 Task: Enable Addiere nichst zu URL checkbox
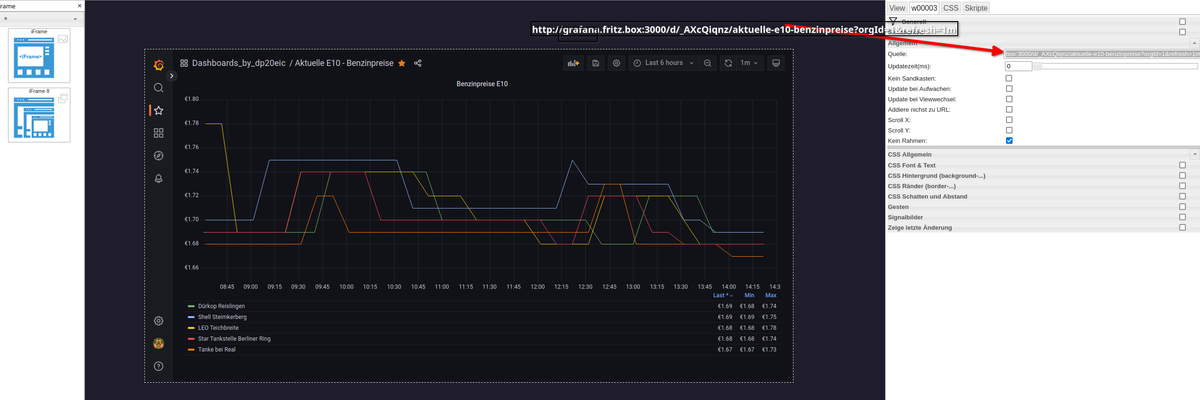pos(1009,110)
